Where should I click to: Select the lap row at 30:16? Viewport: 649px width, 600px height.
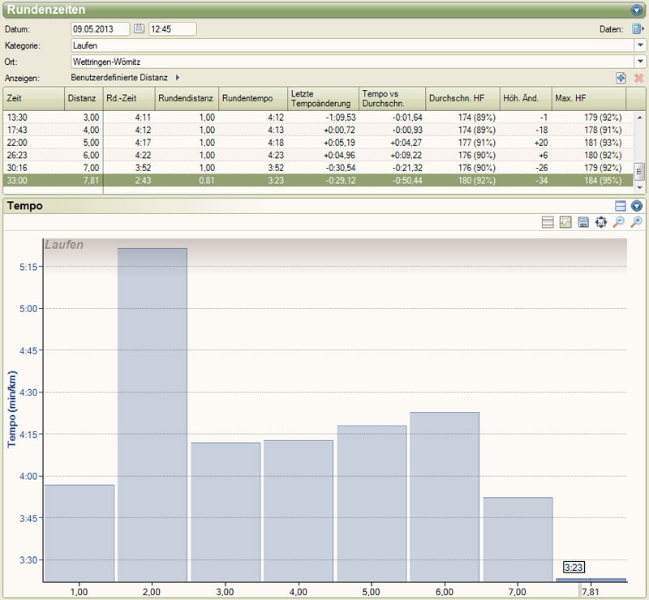pyautogui.click(x=318, y=168)
